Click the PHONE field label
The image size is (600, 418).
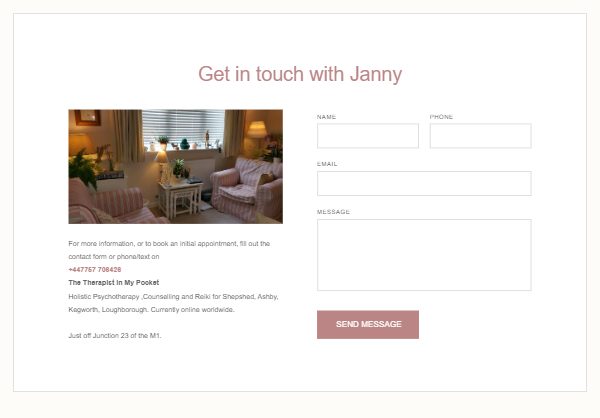coord(441,117)
